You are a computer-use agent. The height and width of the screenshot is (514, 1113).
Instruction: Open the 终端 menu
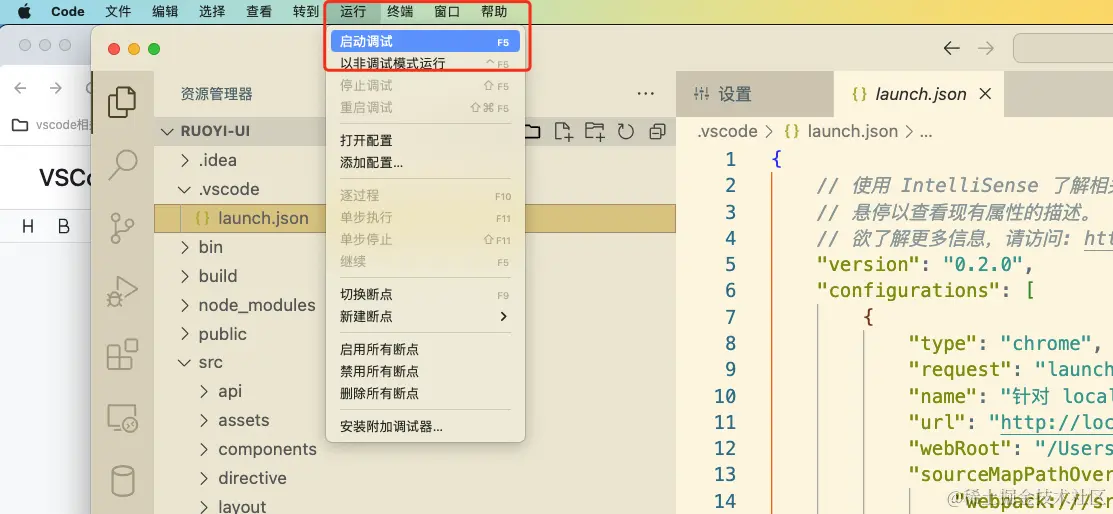pos(400,11)
